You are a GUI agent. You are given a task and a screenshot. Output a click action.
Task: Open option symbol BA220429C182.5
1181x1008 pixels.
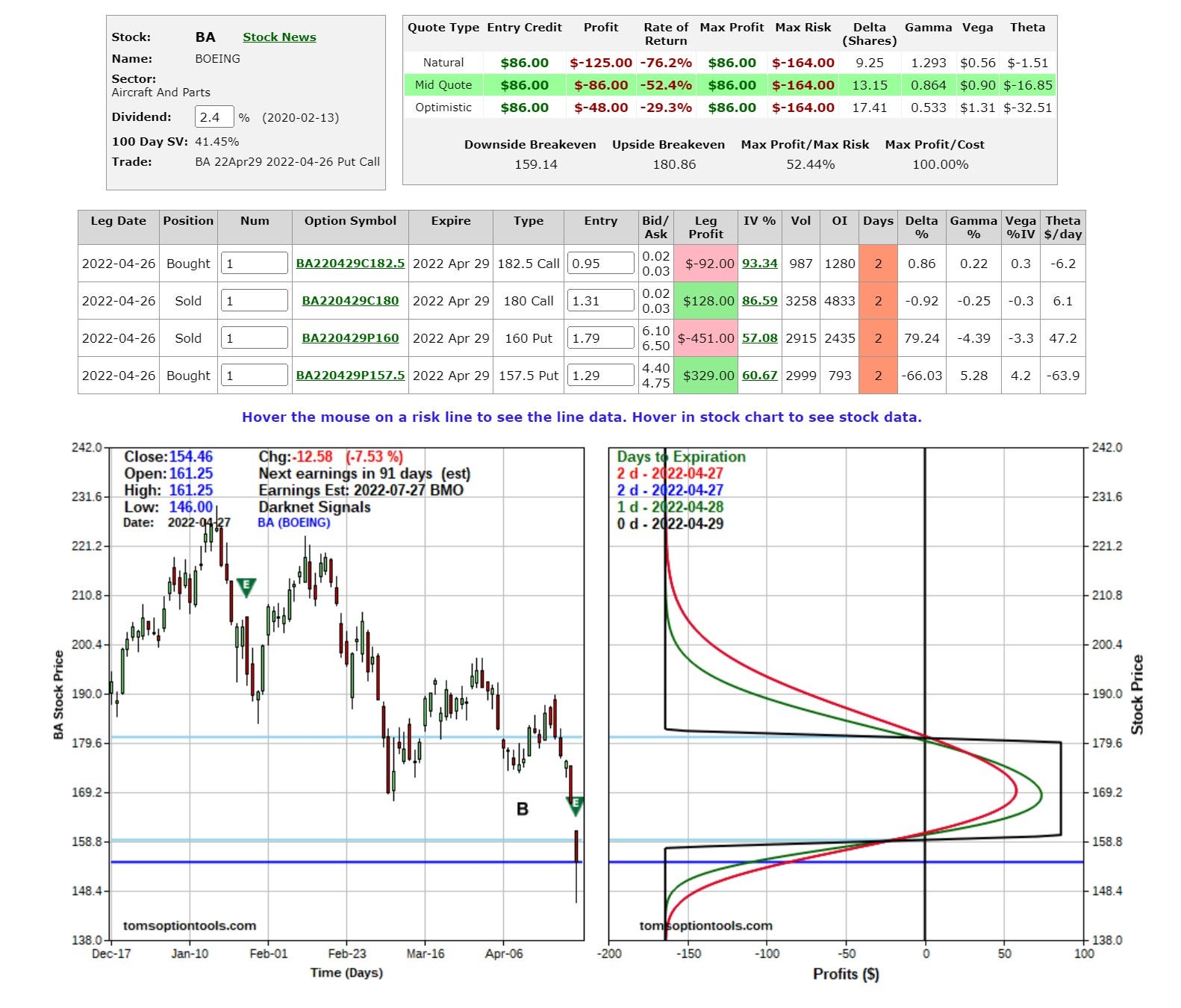(x=350, y=264)
